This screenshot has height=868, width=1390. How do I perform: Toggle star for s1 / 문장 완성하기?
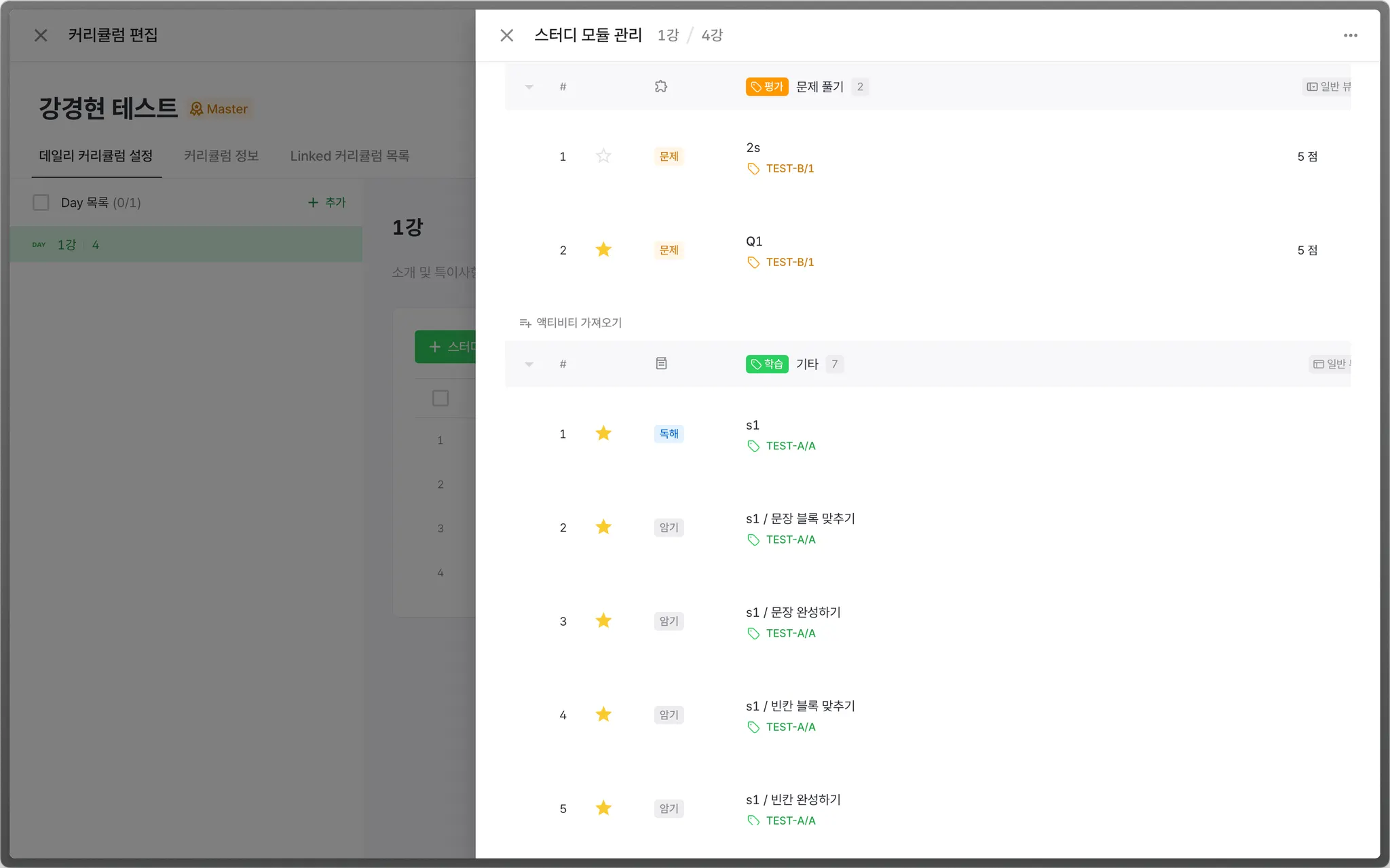603,621
